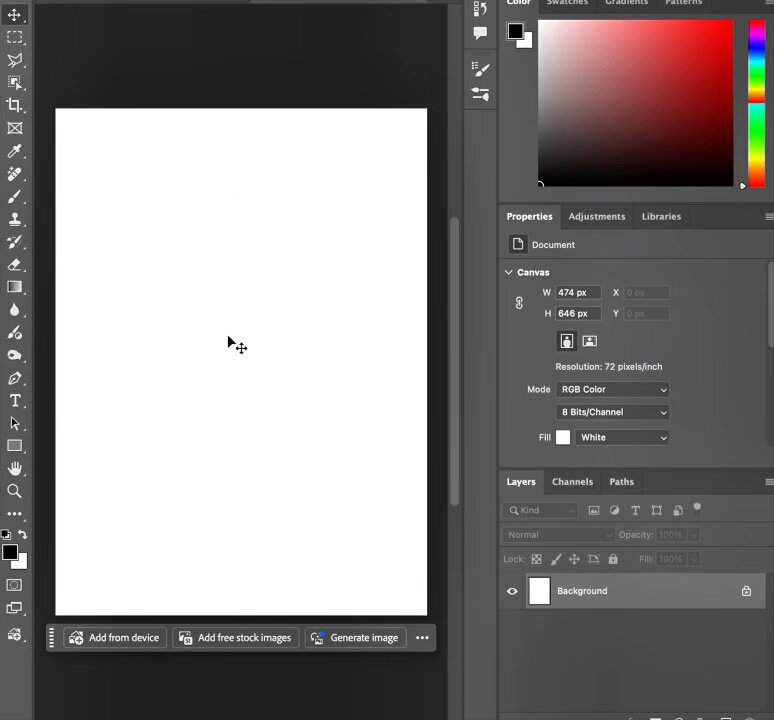Open the Fill White dropdown
774x720 pixels.
point(622,438)
